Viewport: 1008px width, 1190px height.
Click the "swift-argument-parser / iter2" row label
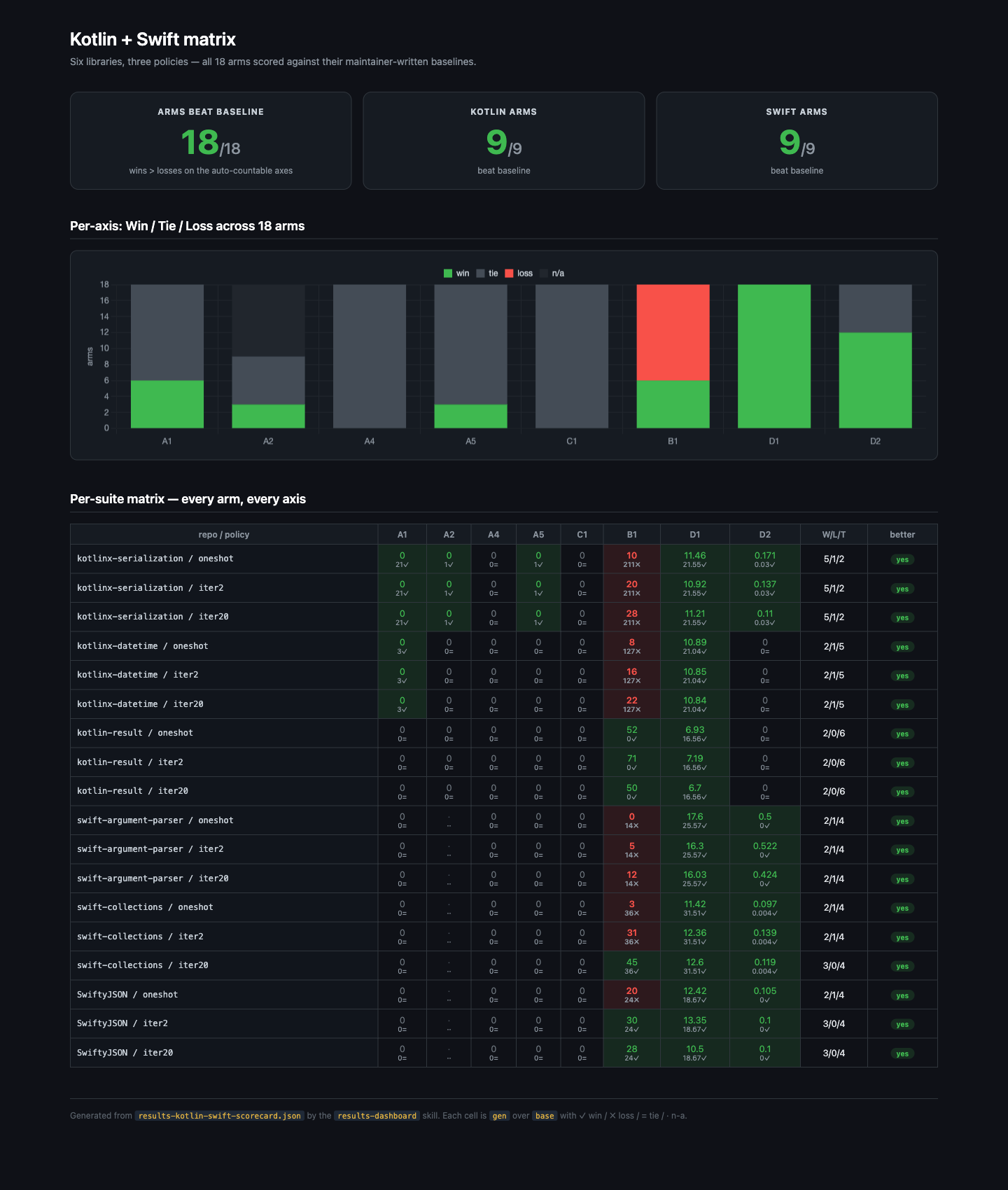click(150, 849)
